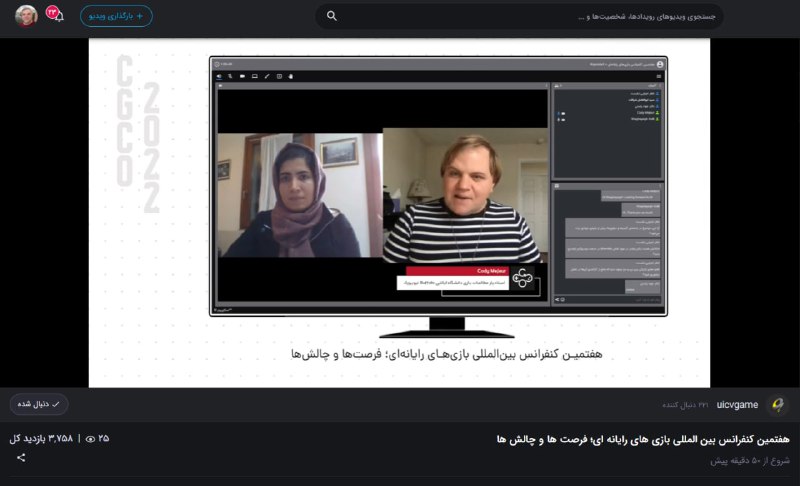Click the pencil icon in the meeting toolbar
The height and width of the screenshot is (486, 800).
[267, 76]
